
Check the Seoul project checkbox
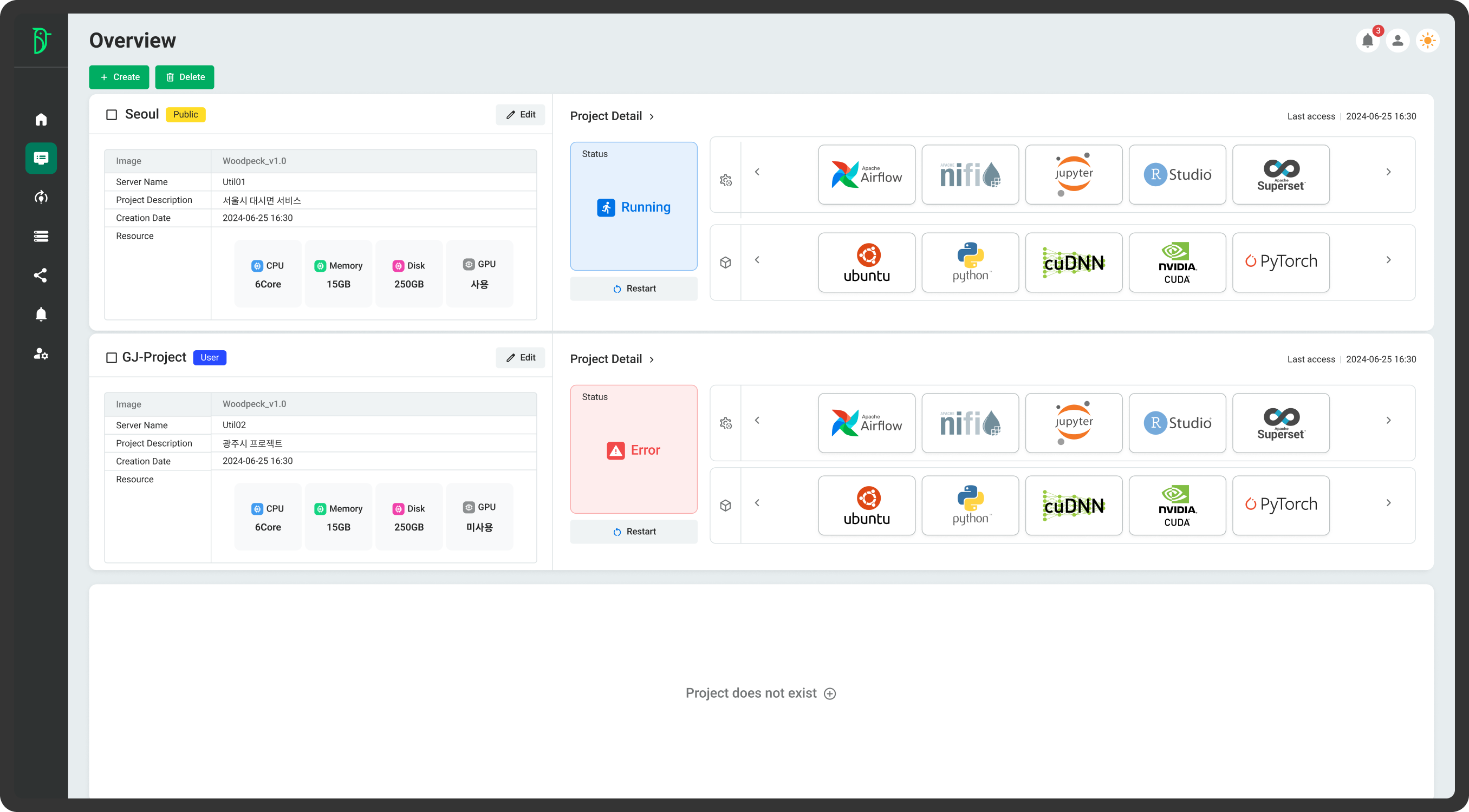[x=112, y=115]
